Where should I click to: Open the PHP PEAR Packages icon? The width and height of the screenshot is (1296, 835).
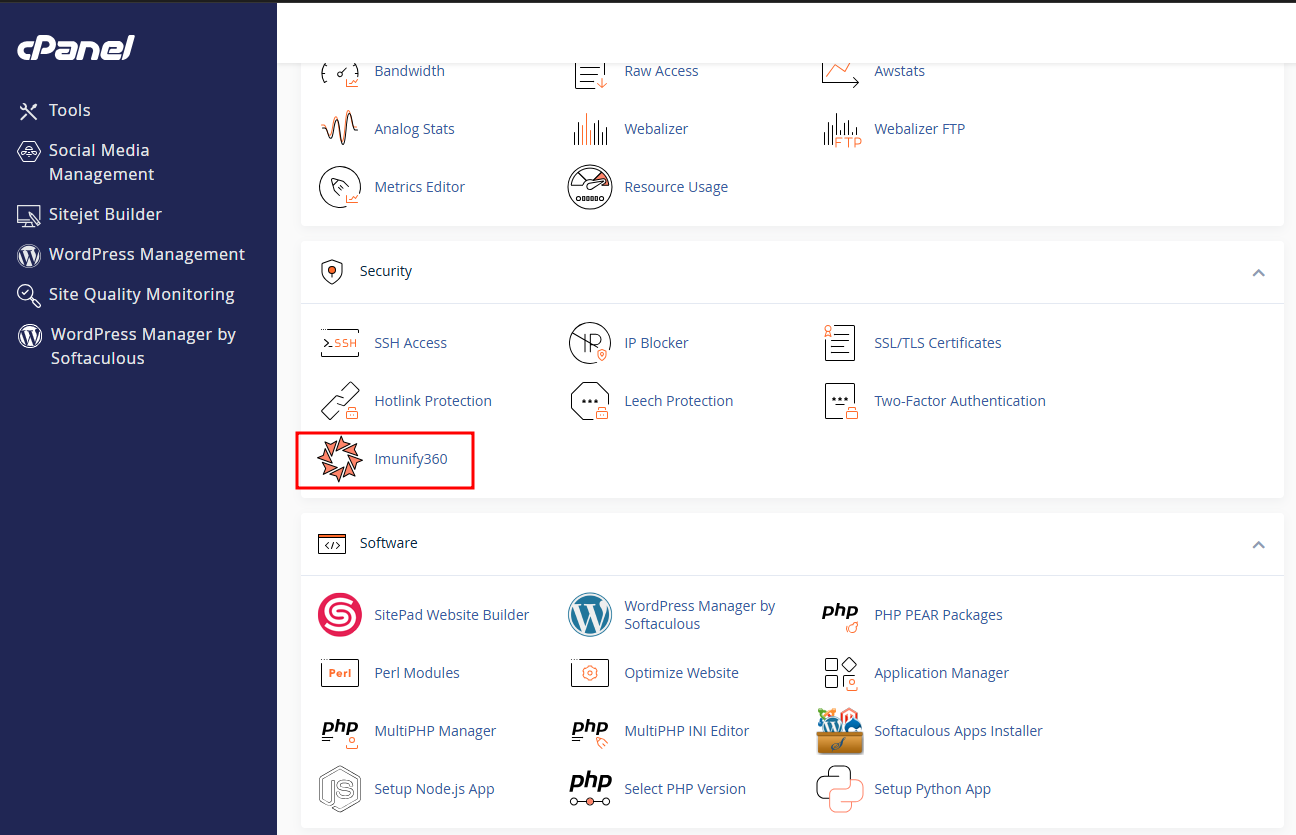(840, 617)
